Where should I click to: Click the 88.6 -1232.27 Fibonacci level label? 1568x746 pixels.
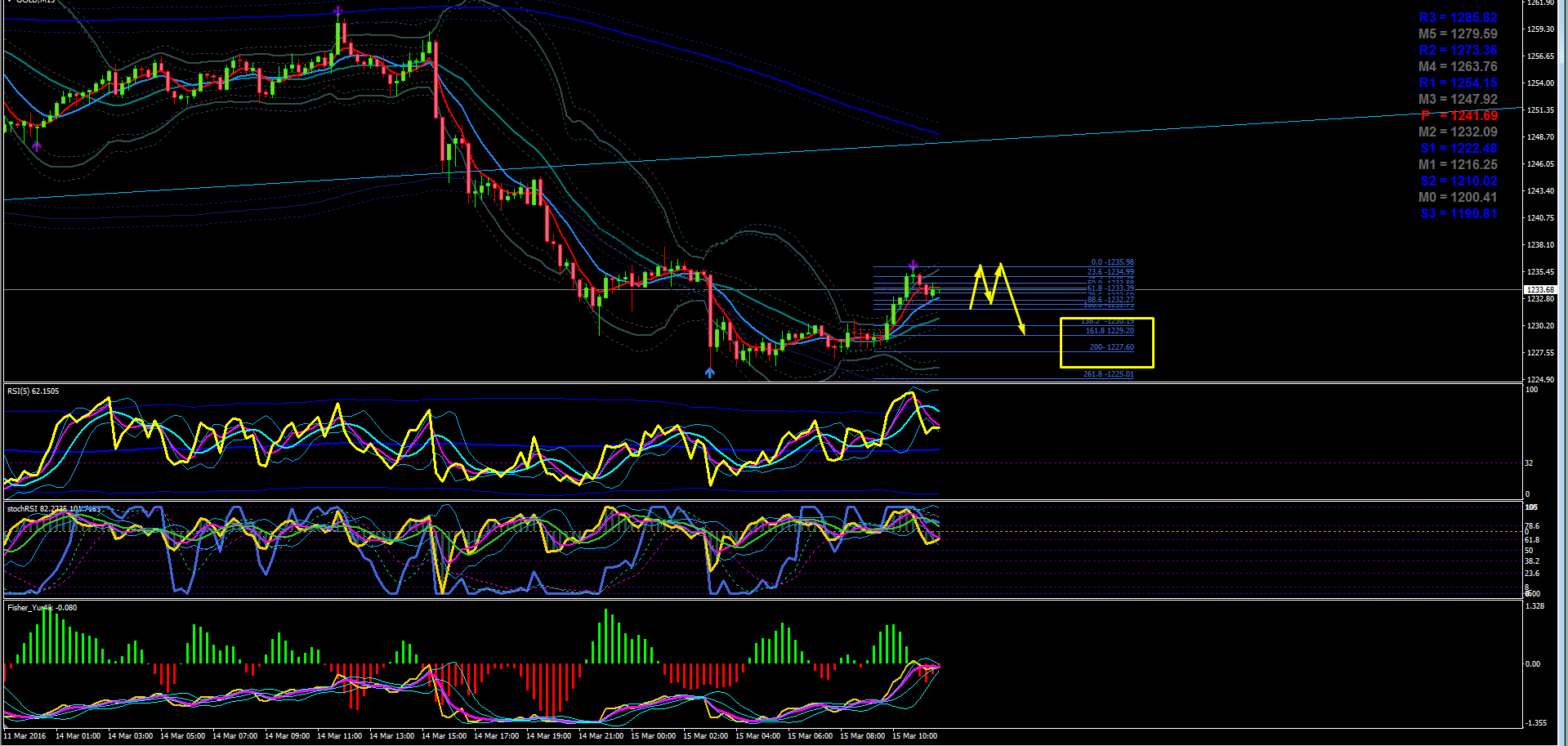click(x=1110, y=300)
